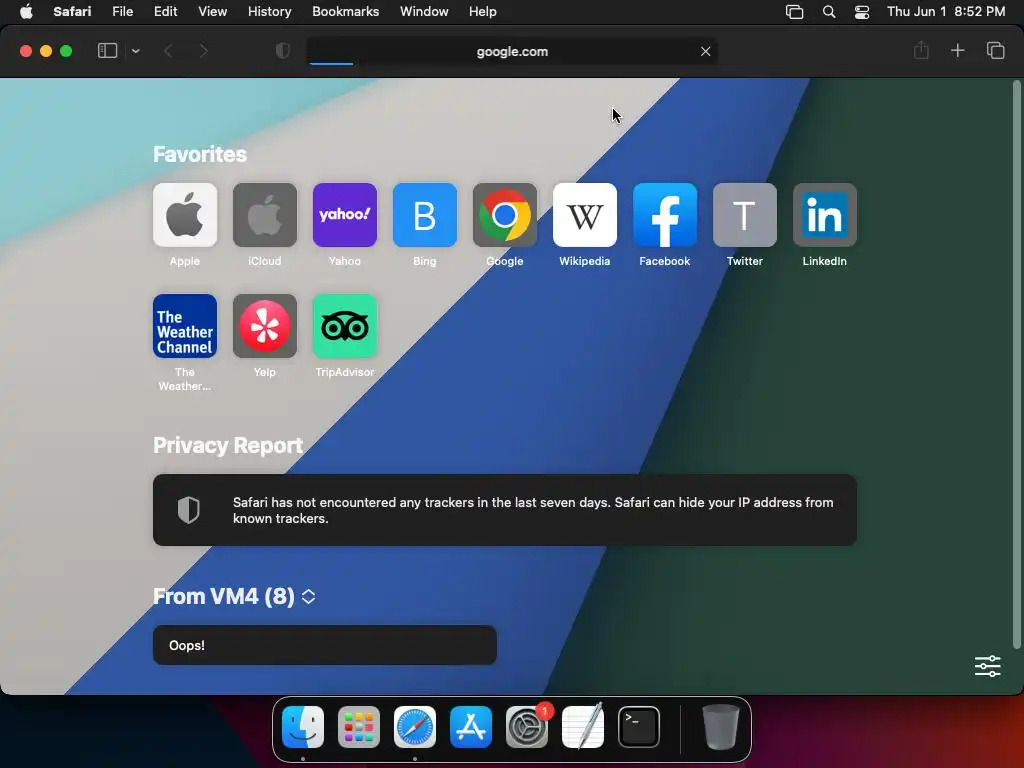Open the Oops! iCloud tab entry
This screenshot has width=1024, height=768.
[325, 645]
